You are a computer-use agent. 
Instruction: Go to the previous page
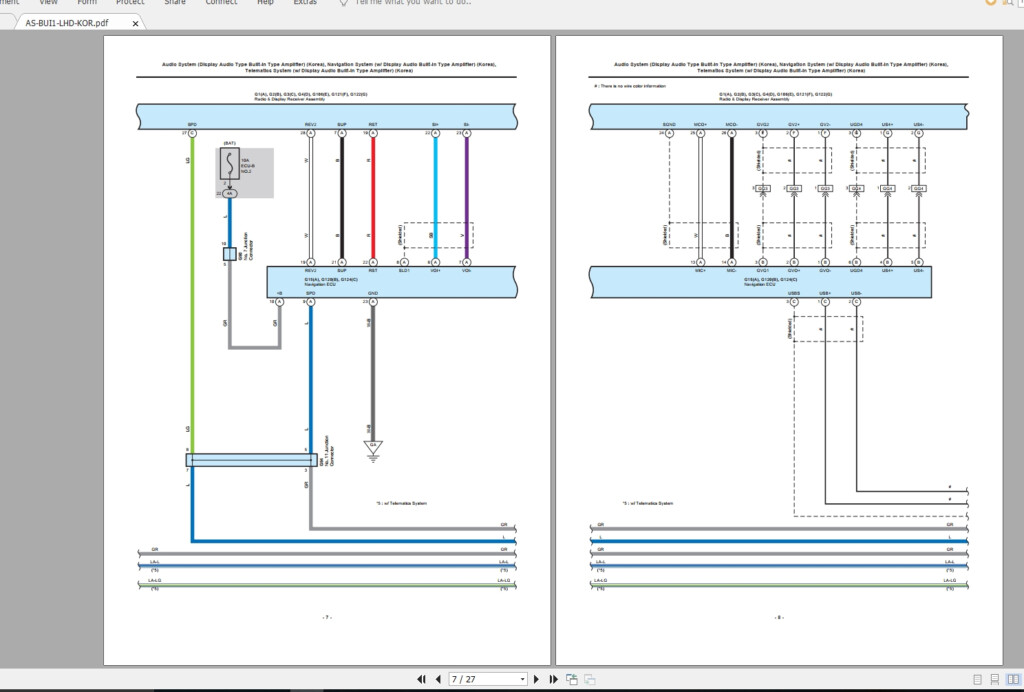point(438,679)
